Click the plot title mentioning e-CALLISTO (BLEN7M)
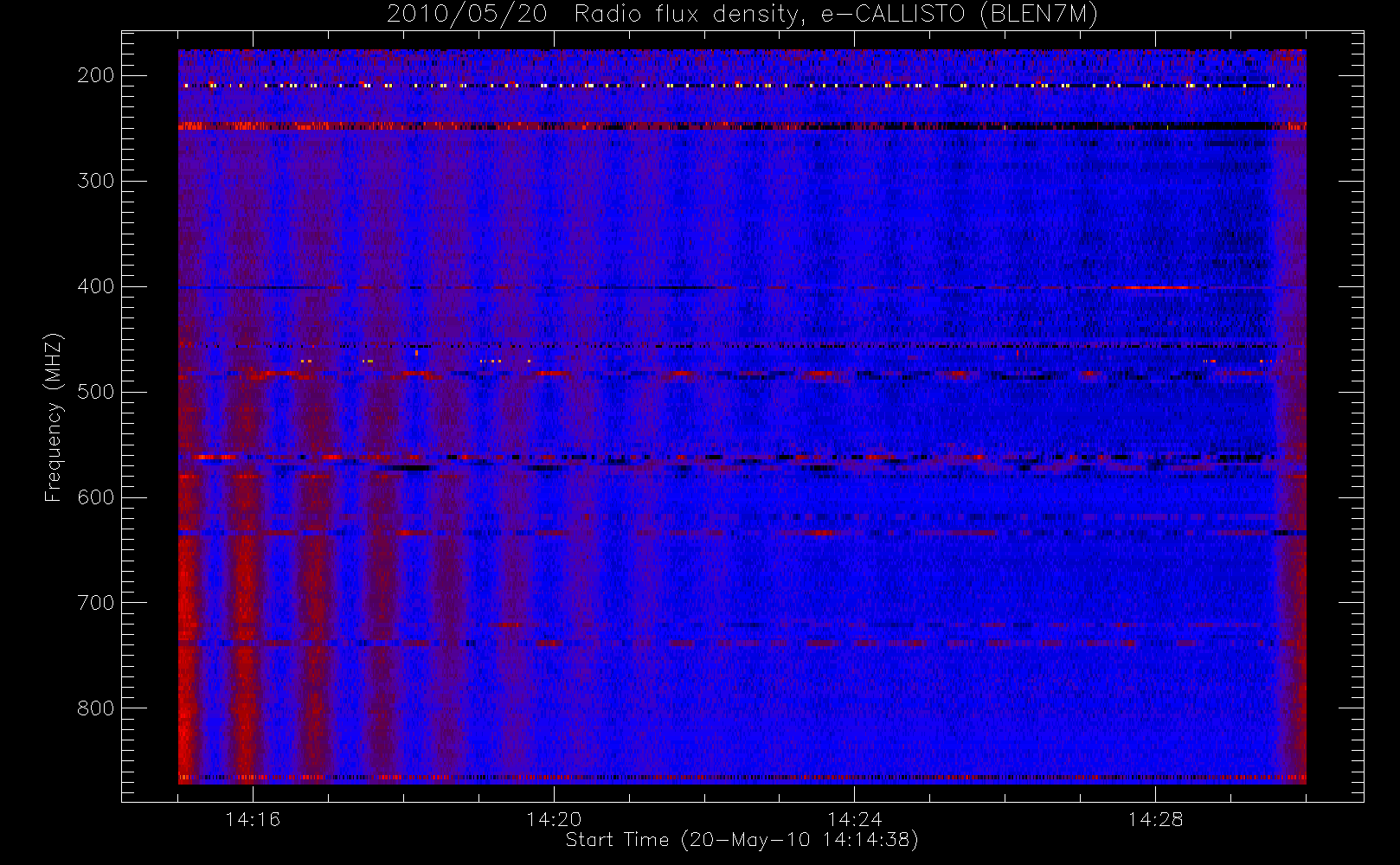The height and width of the screenshot is (865, 1400). pos(742,15)
